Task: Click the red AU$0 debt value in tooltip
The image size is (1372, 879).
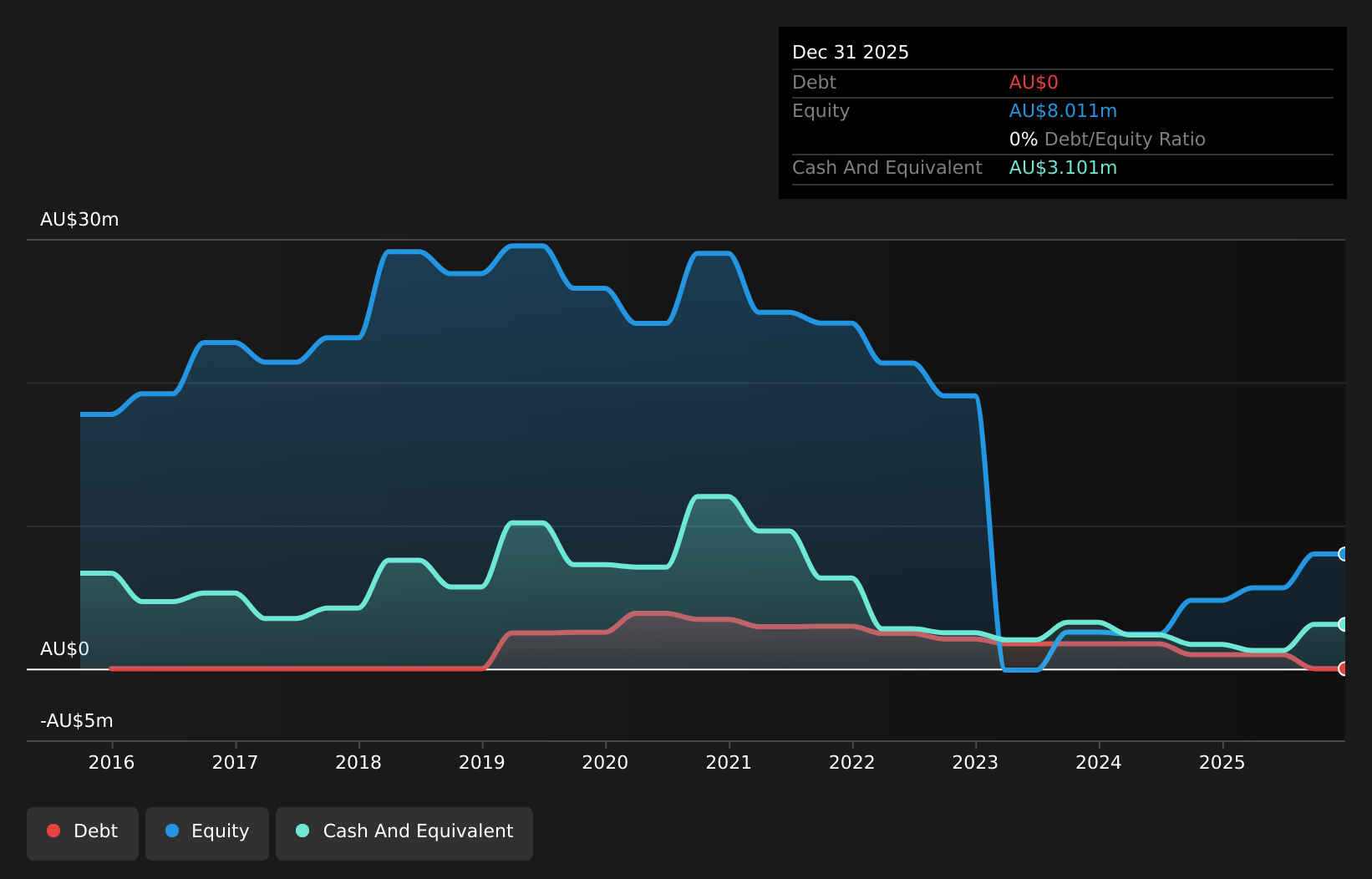Action: pos(1034,83)
